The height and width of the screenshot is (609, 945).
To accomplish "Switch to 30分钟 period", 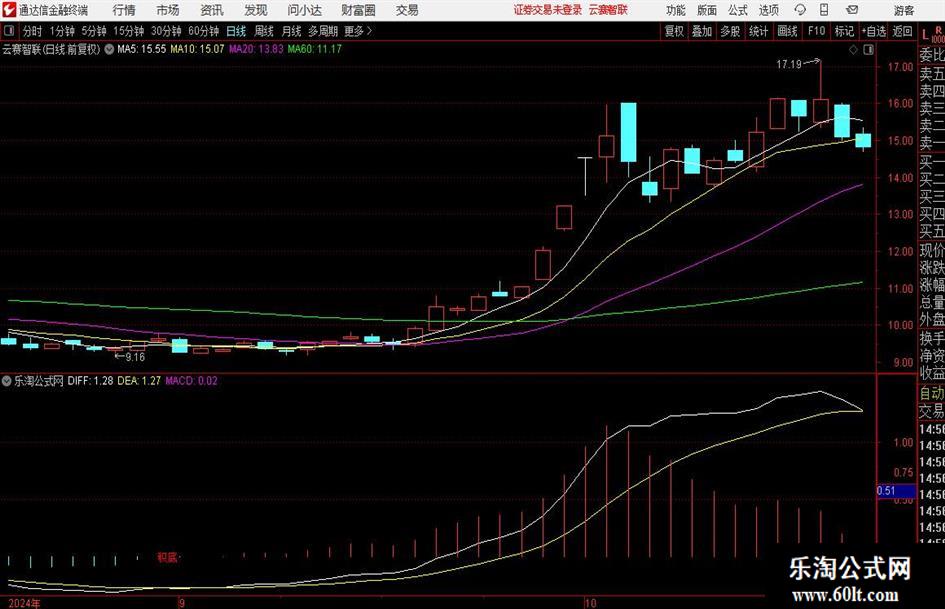I will [166, 31].
